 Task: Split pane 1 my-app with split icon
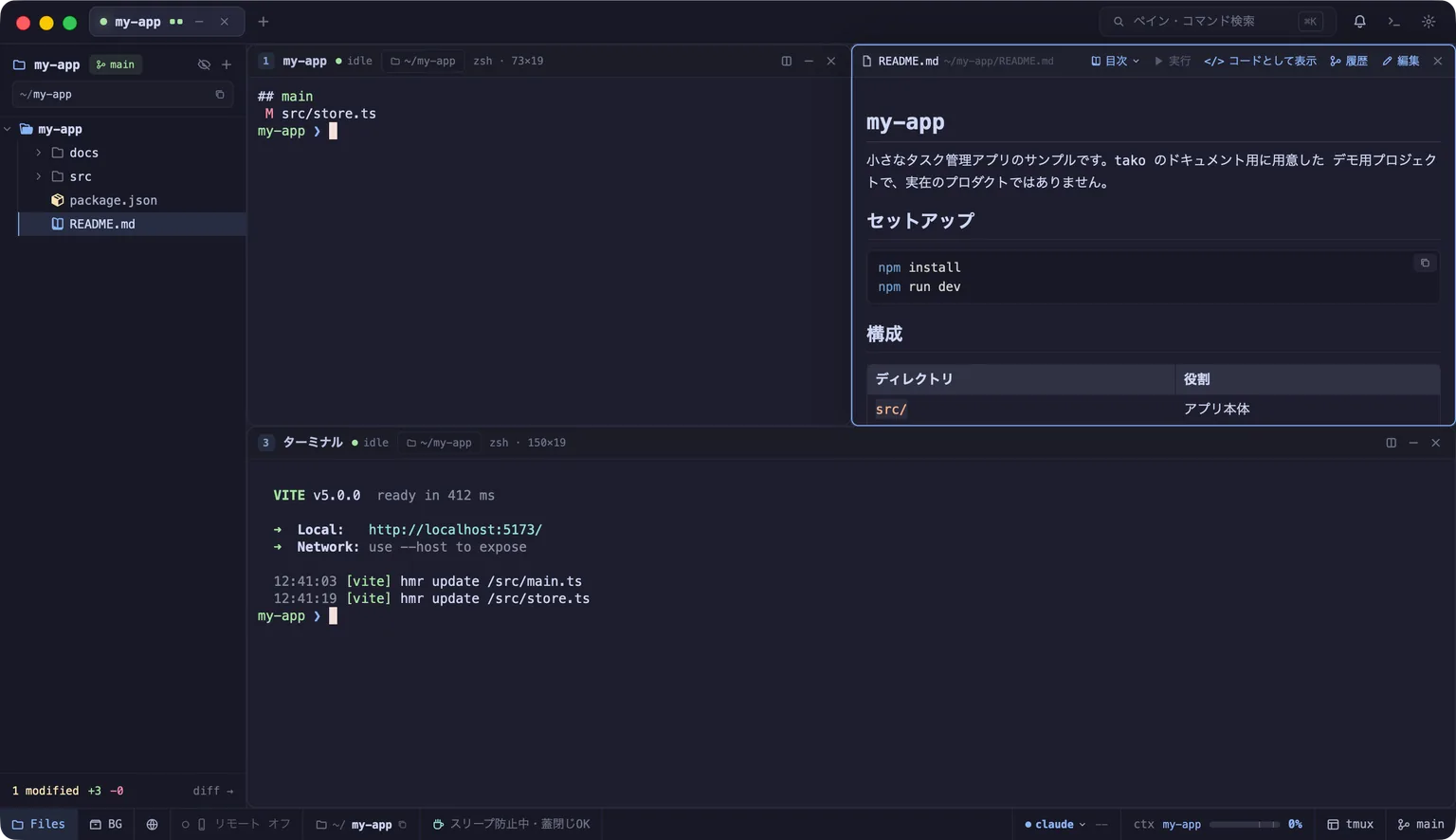tap(786, 61)
